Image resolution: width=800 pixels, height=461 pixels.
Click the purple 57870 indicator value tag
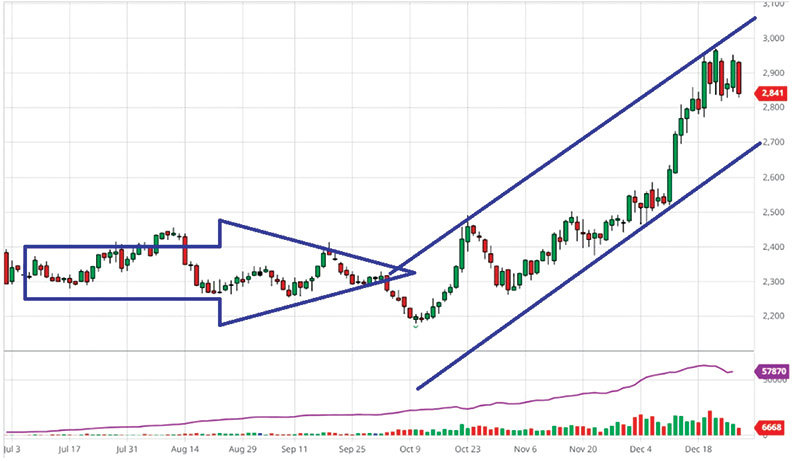click(x=772, y=371)
